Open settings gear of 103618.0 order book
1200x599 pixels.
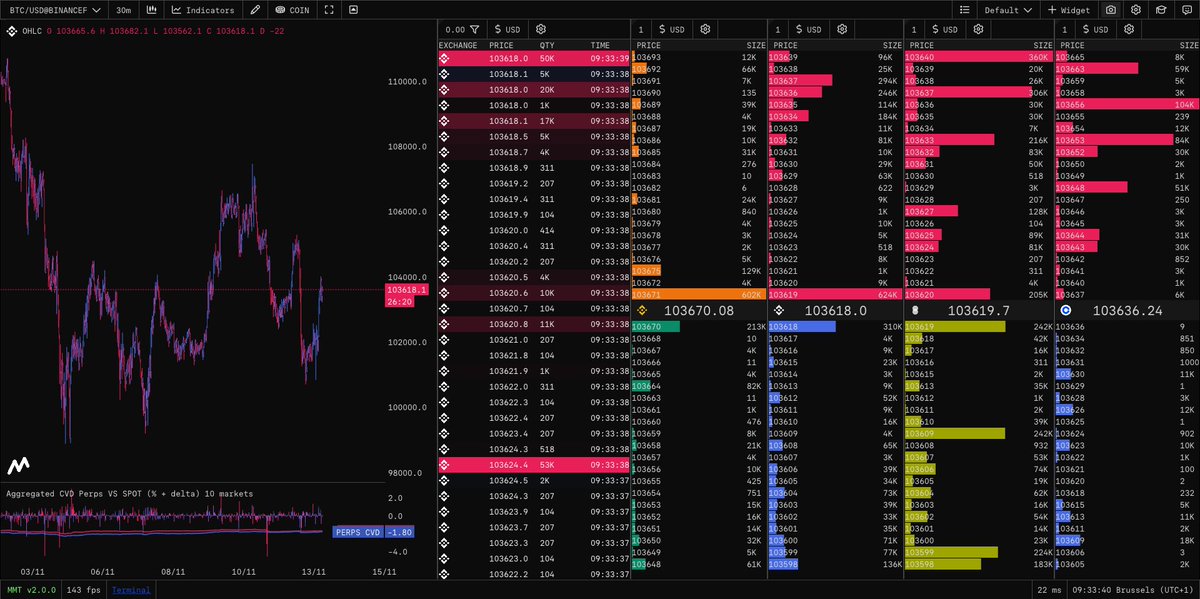(x=840, y=30)
